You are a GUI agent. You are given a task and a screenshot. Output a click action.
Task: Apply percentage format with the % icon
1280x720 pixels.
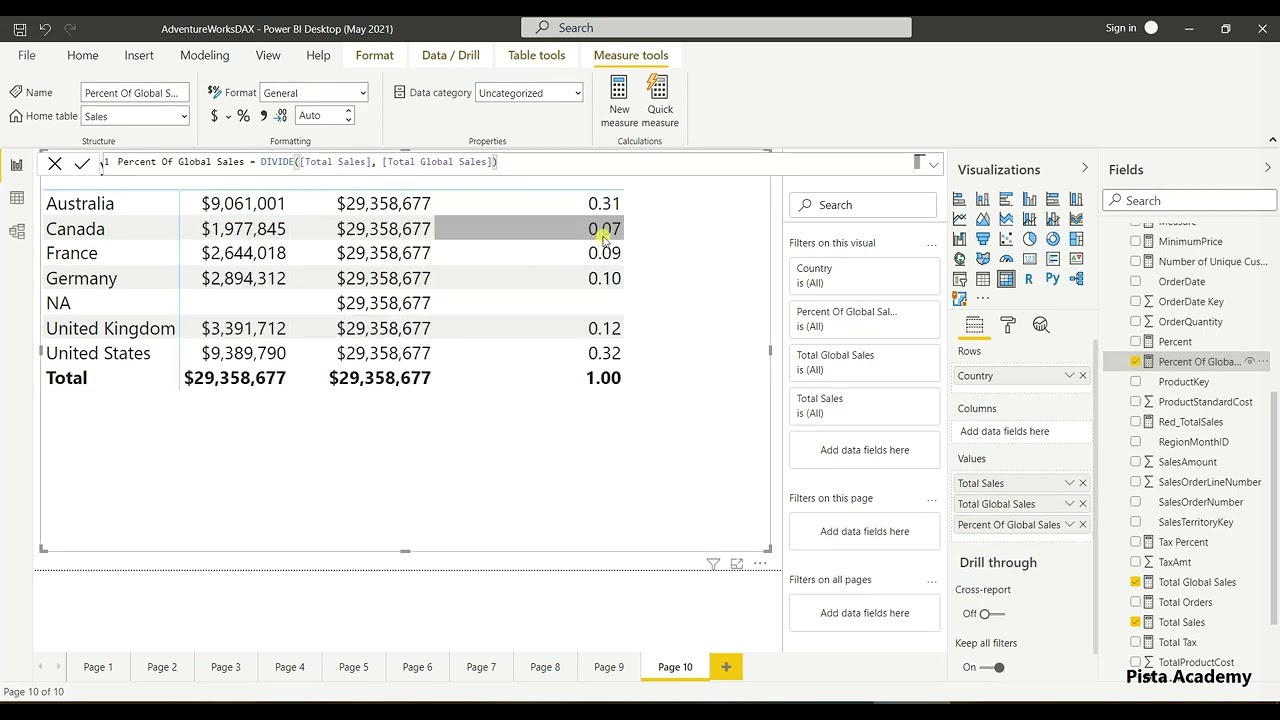coord(243,116)
